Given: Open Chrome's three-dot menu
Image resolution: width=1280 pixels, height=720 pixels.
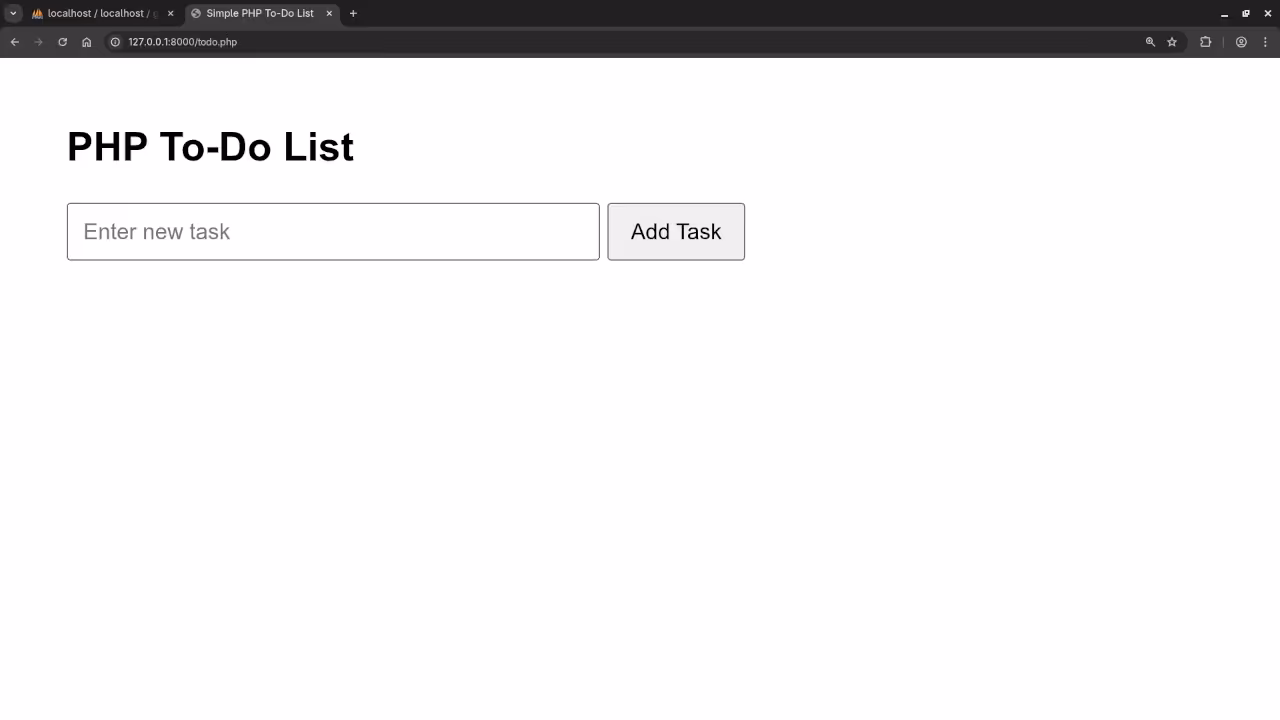Looking at the screenshot, I should click(x=1266, y=42).
